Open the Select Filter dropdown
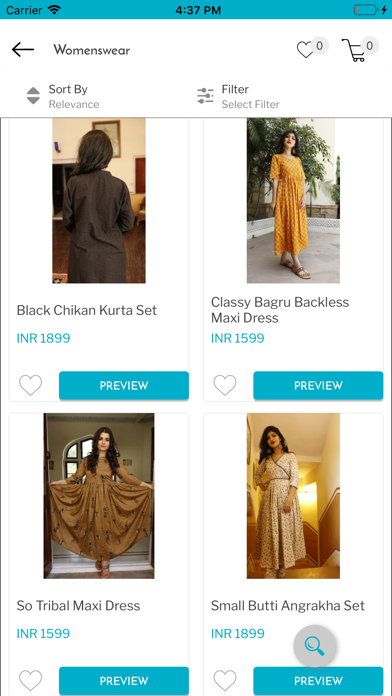 [250, 96]
